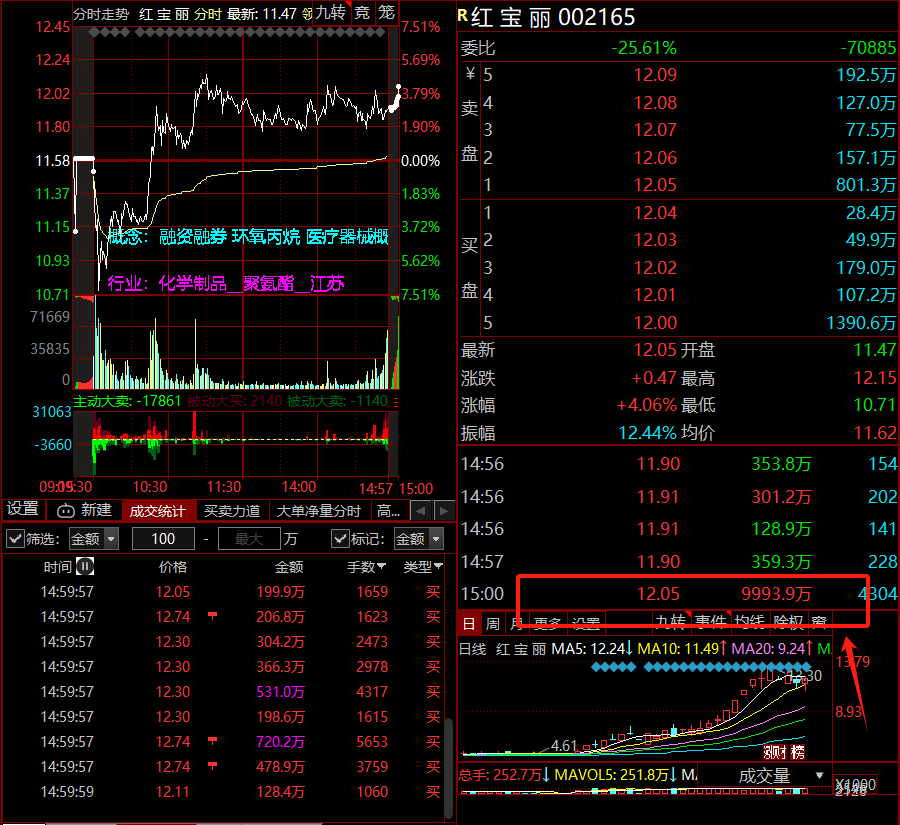Switch to the 买卖力道 tab

click(x=232, y=511)
